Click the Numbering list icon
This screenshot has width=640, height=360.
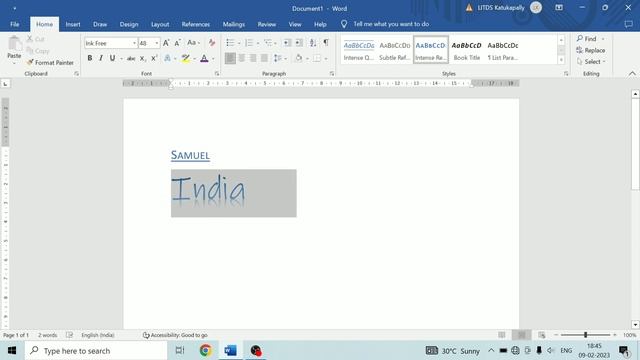click(x=249, y=43)
